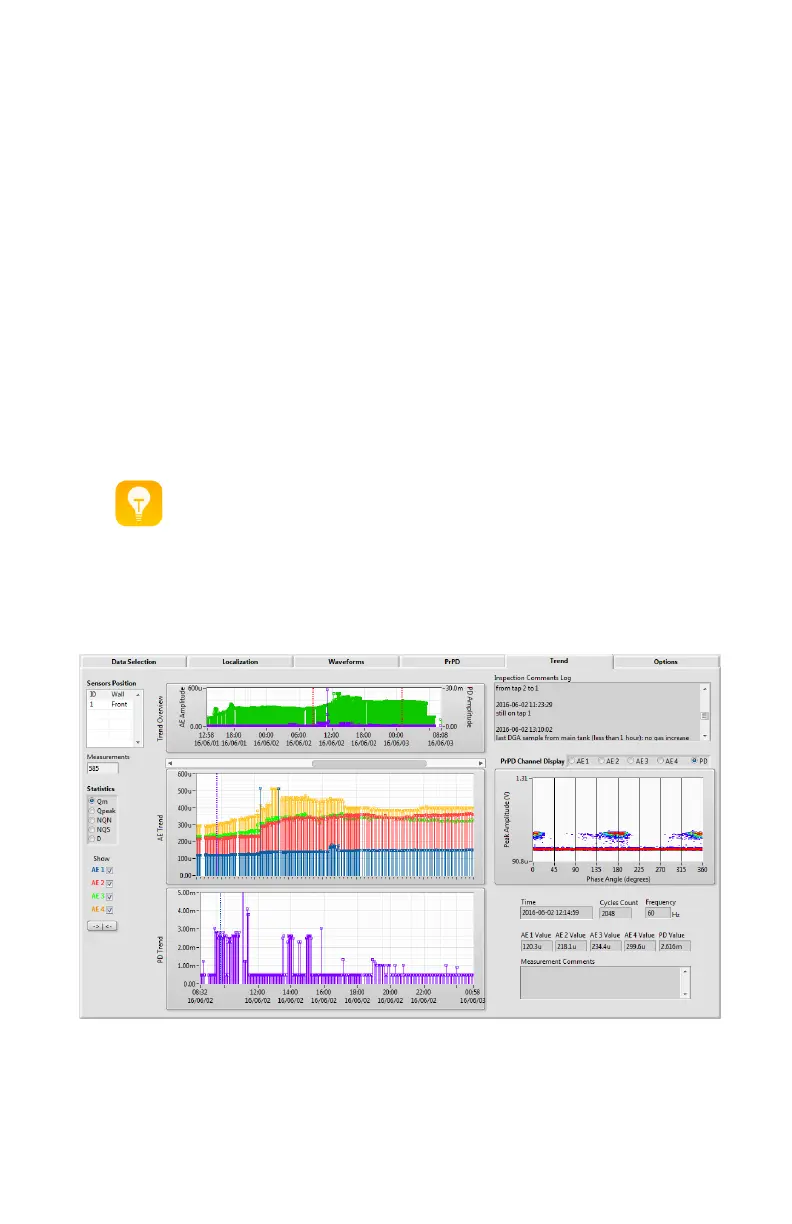This screenshot has height=1224, width=792.
Task: Switch to the Localization tab
Action: [240, 661]
